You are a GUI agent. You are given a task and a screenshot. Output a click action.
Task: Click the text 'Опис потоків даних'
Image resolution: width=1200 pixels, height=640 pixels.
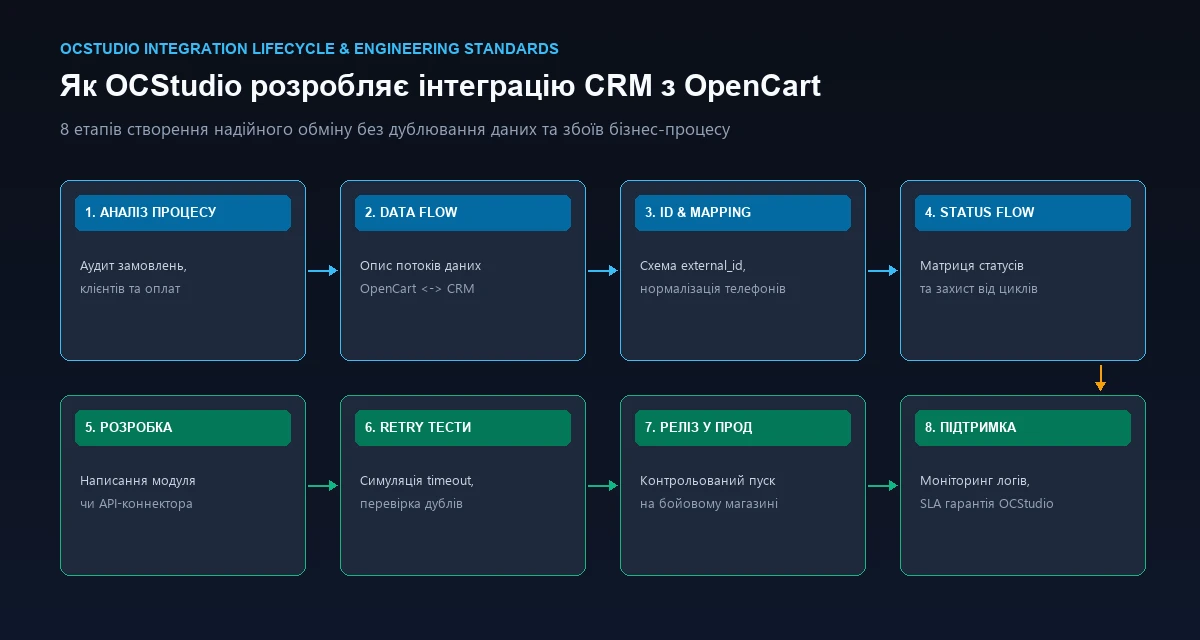coord(420,266)
